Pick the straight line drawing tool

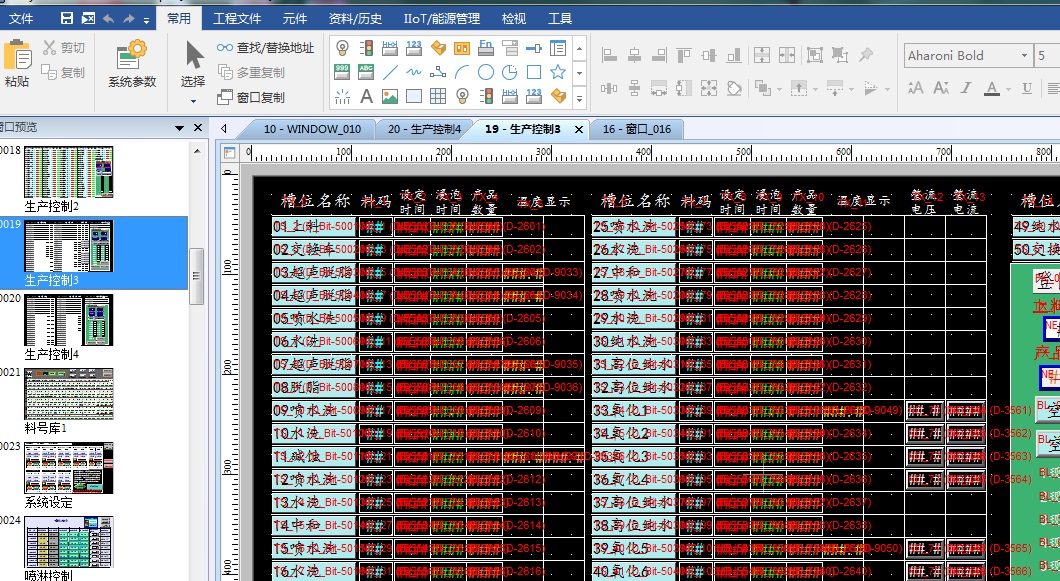390,72
